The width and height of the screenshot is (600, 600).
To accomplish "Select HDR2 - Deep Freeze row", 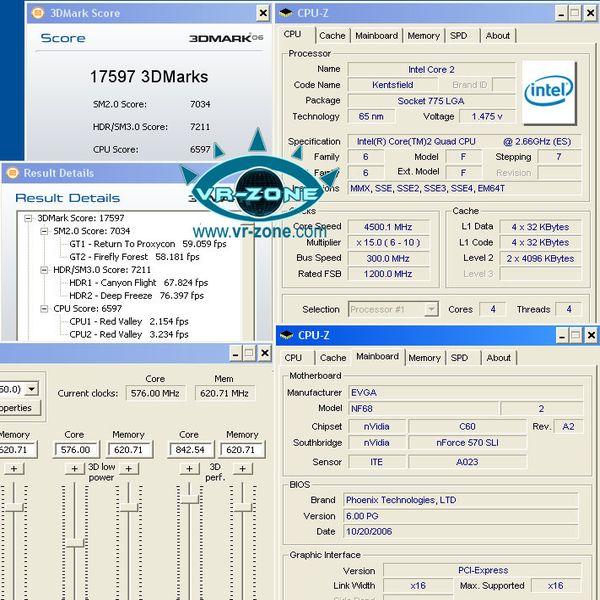I will [x=136, y=296].
